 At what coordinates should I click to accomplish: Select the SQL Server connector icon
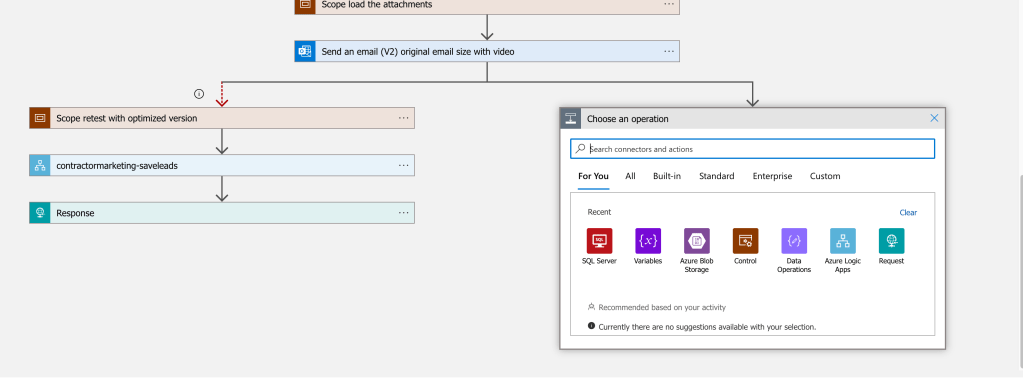coord(599,241)
